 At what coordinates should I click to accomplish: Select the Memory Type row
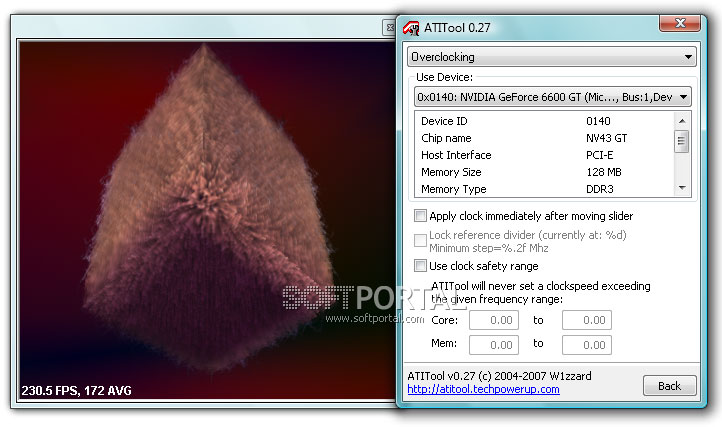tap(545, 189)
